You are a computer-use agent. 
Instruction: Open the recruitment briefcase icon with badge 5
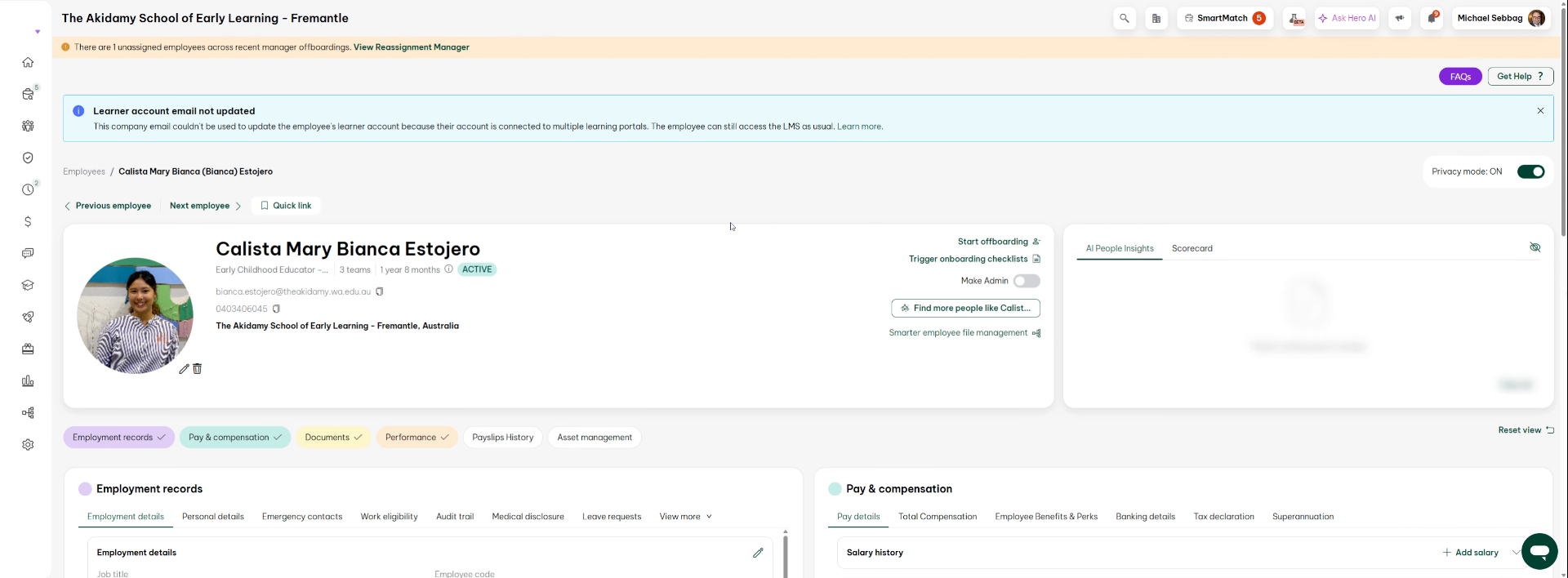pyautogui.click(x=28, y=94)
